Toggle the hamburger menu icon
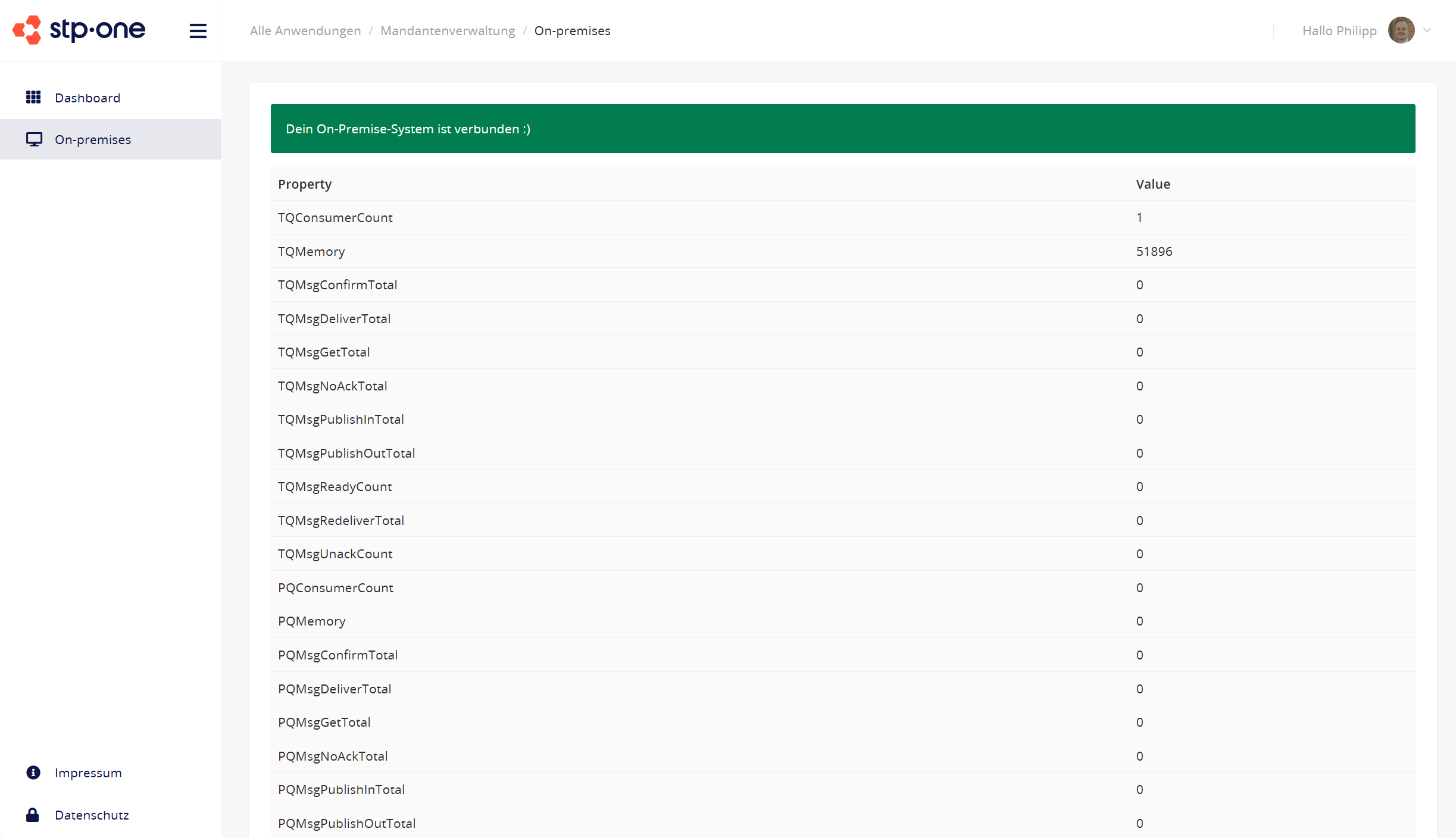This screenshot has height=838, width=1456. [198, 31]
